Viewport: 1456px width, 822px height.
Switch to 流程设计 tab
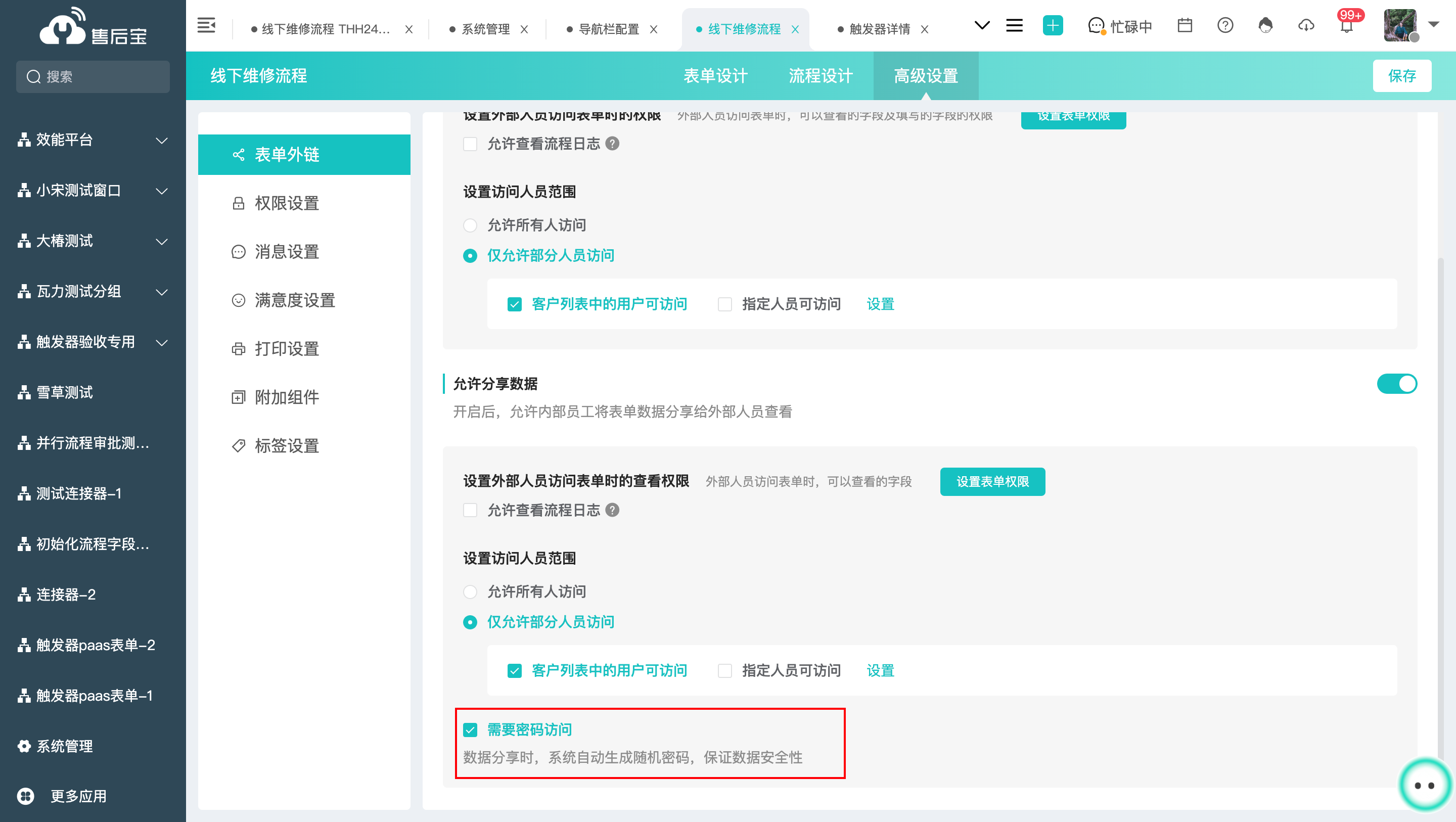[x=821, y=76]
